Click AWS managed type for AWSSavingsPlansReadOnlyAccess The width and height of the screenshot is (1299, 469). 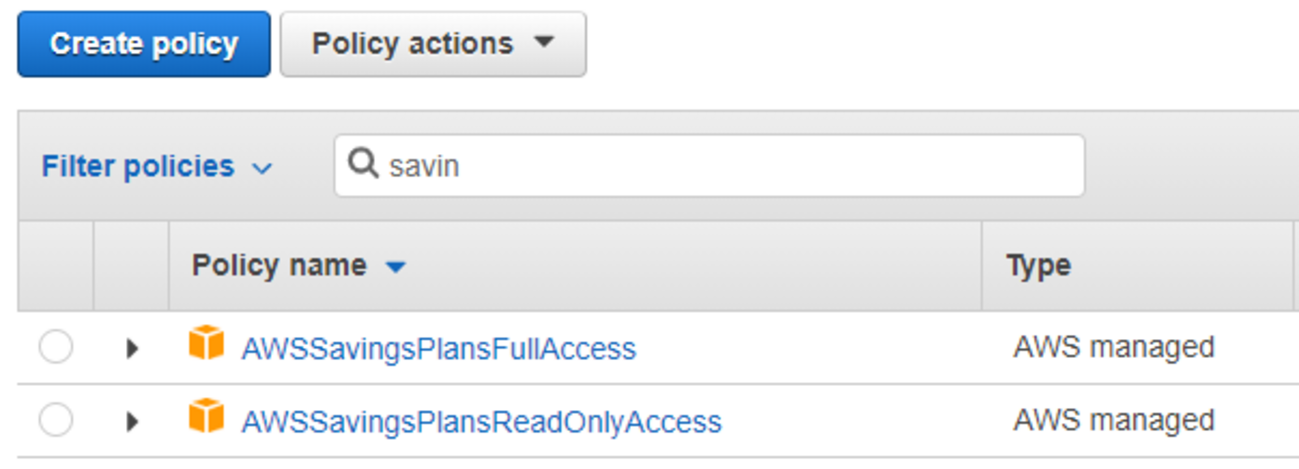1114,420
